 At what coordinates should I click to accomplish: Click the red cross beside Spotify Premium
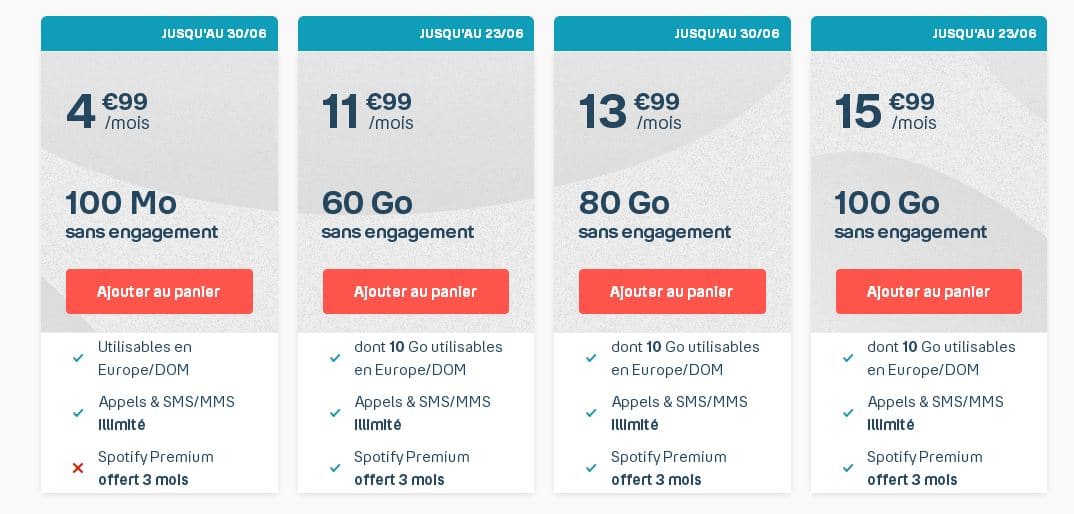click(78, 468)
